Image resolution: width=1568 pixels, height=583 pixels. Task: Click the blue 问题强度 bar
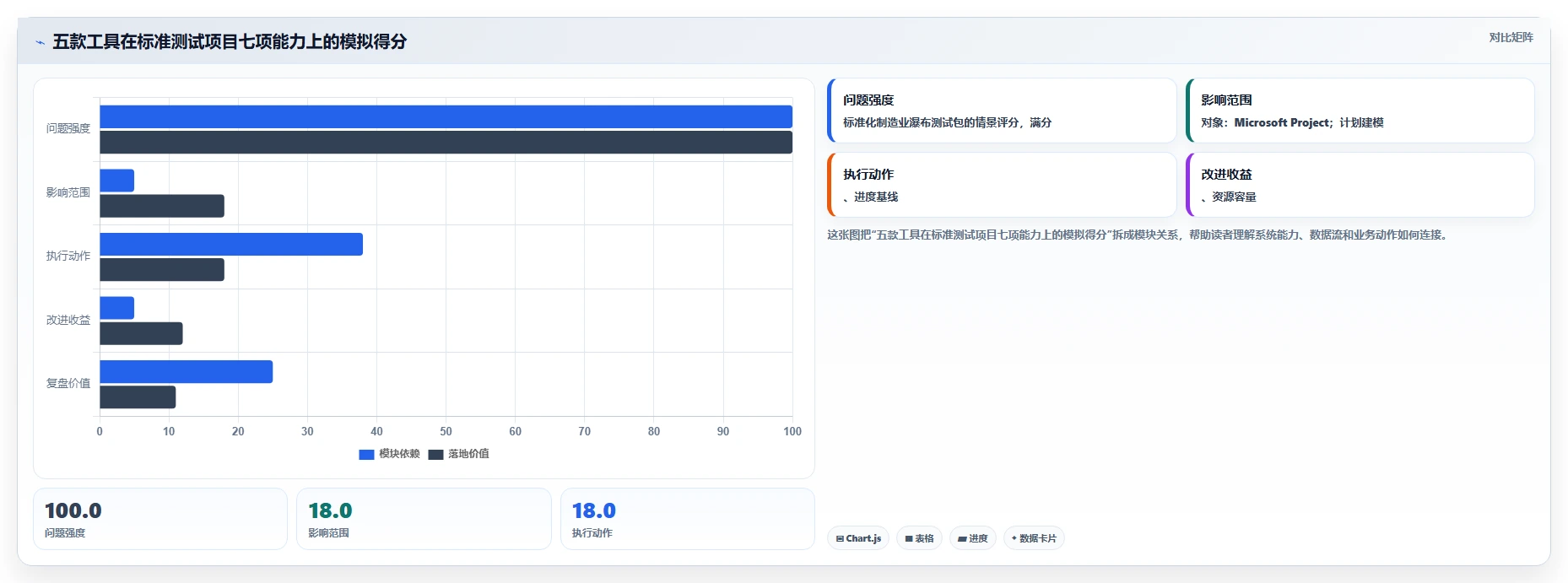pyautogui.click(x=446, y=116)
